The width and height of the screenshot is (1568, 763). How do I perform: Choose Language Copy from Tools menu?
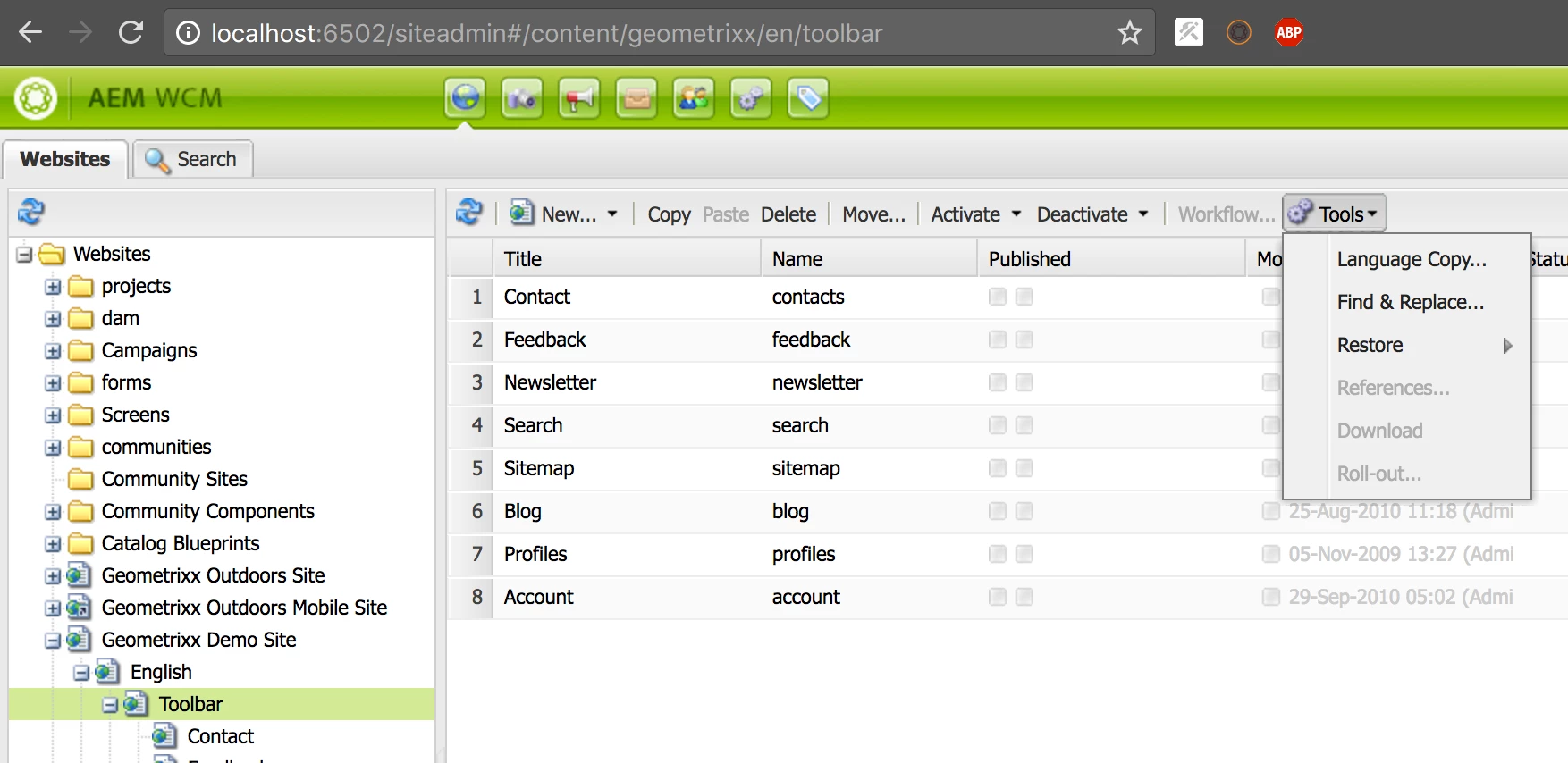click(x=1412, y=259)
